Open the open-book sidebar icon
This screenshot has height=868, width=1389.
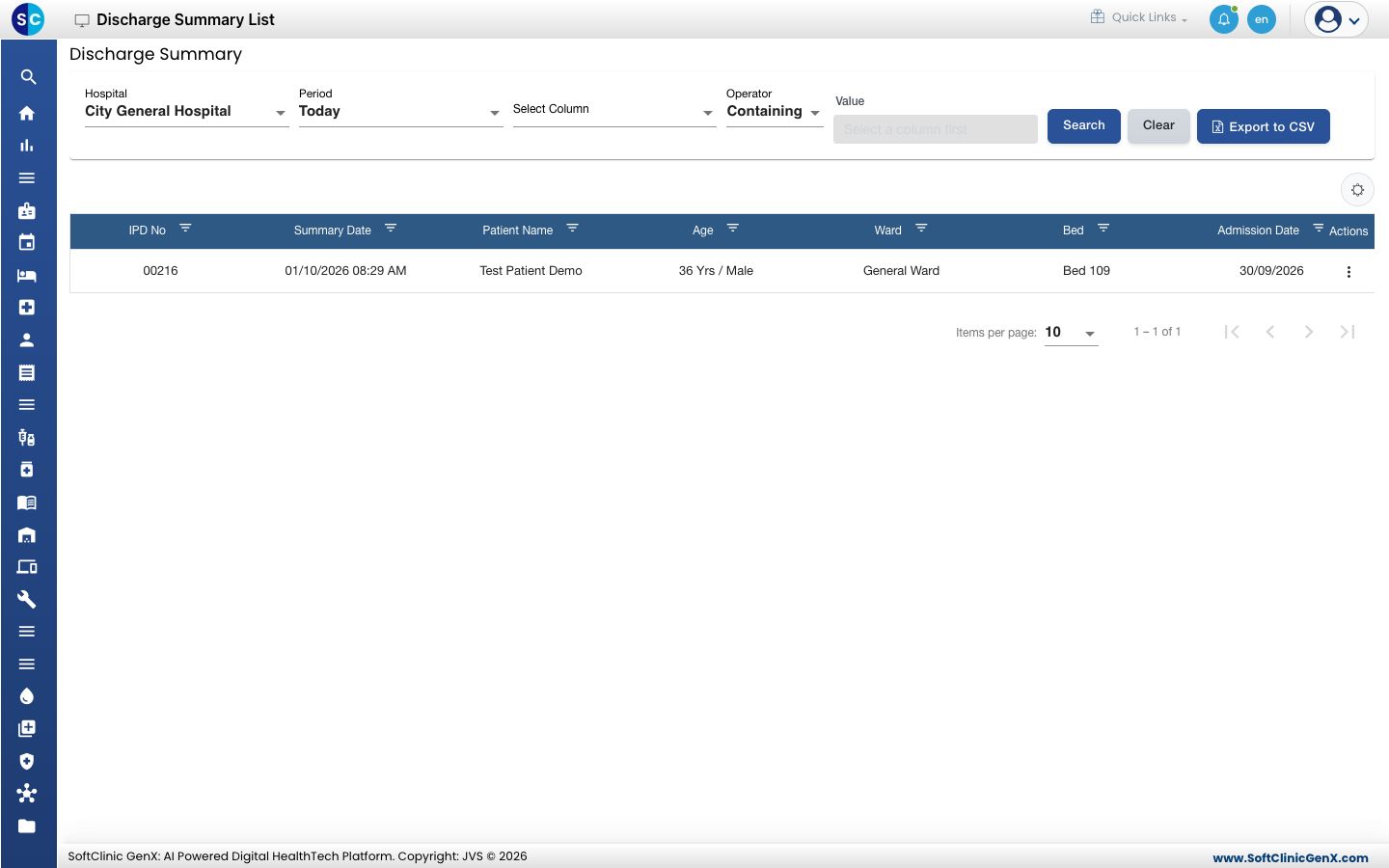(27, 502)
